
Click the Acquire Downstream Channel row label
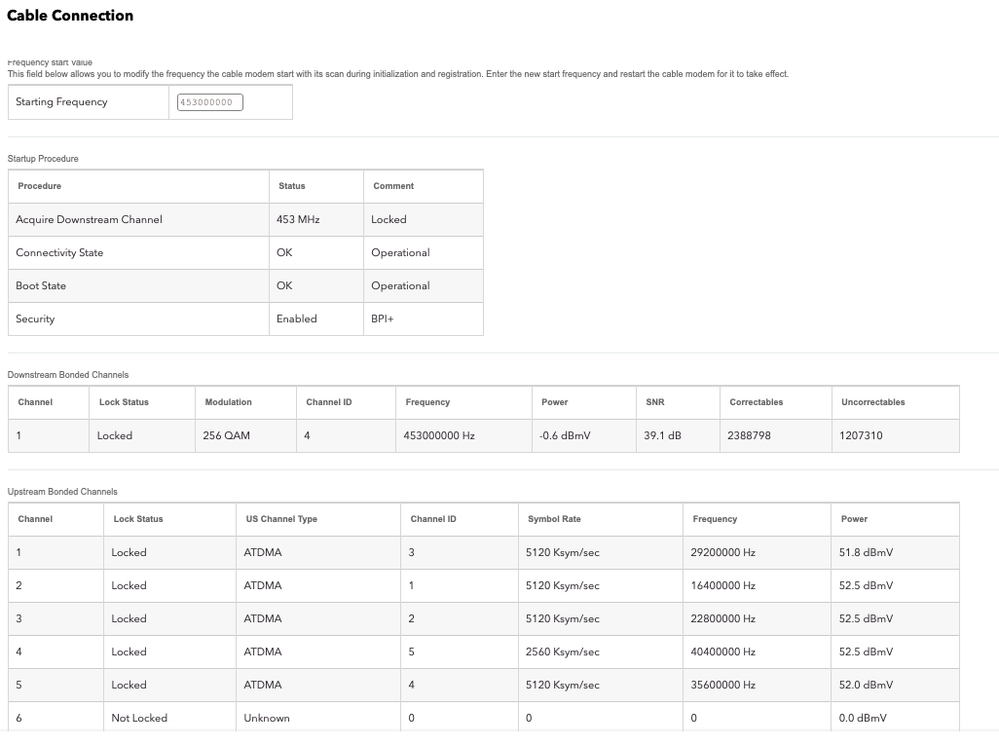click(89, 219)
